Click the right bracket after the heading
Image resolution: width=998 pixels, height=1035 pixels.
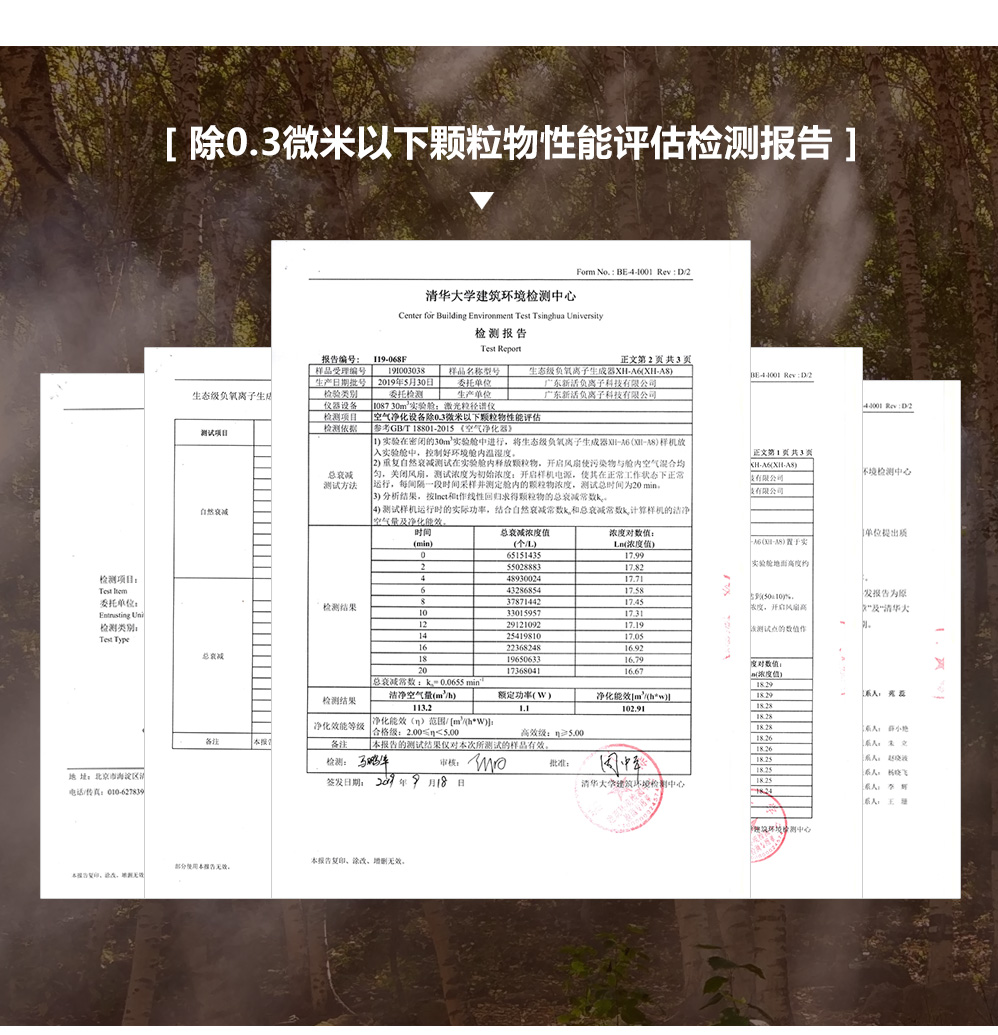tap(850, 144)
